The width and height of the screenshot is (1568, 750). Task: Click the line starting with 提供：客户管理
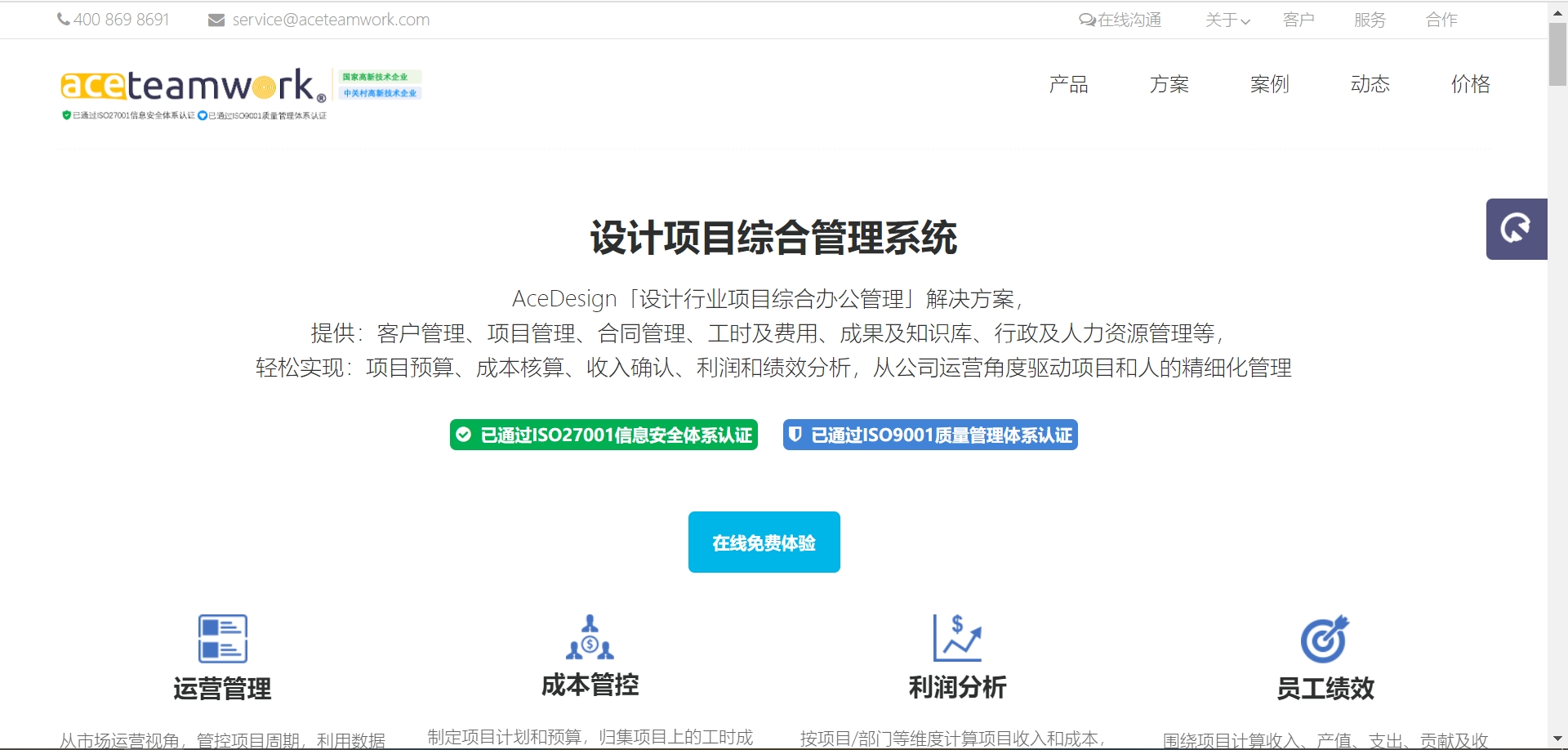768,333
